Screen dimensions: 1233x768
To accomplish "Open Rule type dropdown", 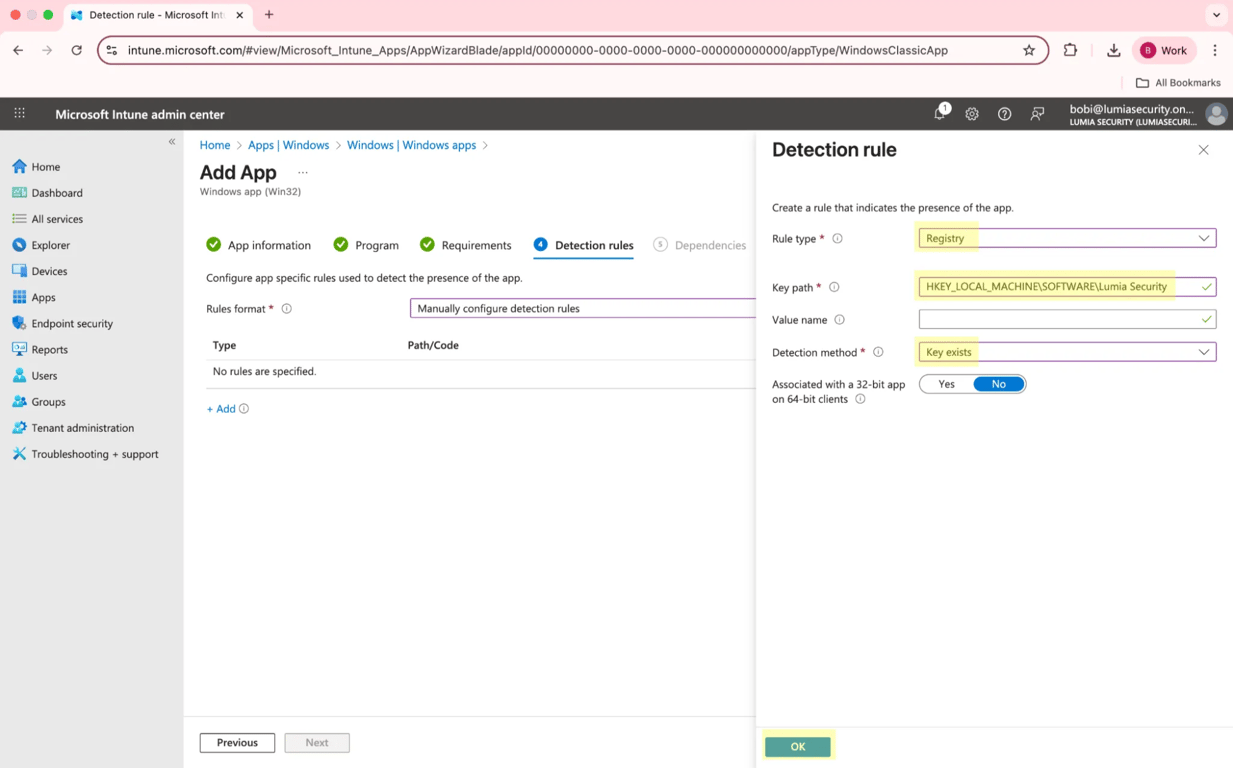I will click(1067, 238).
